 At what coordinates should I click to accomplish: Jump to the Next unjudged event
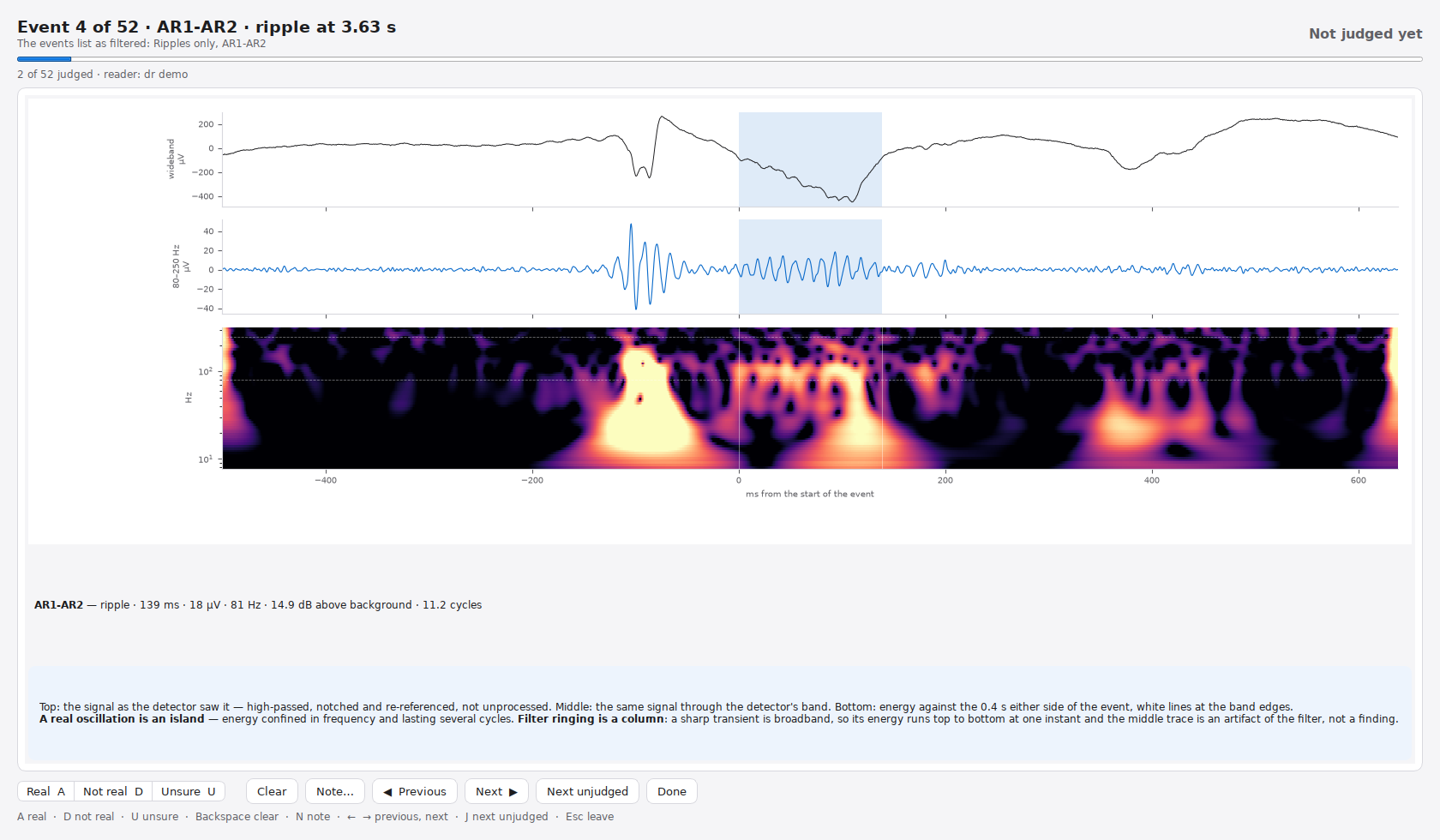(587, 791)
